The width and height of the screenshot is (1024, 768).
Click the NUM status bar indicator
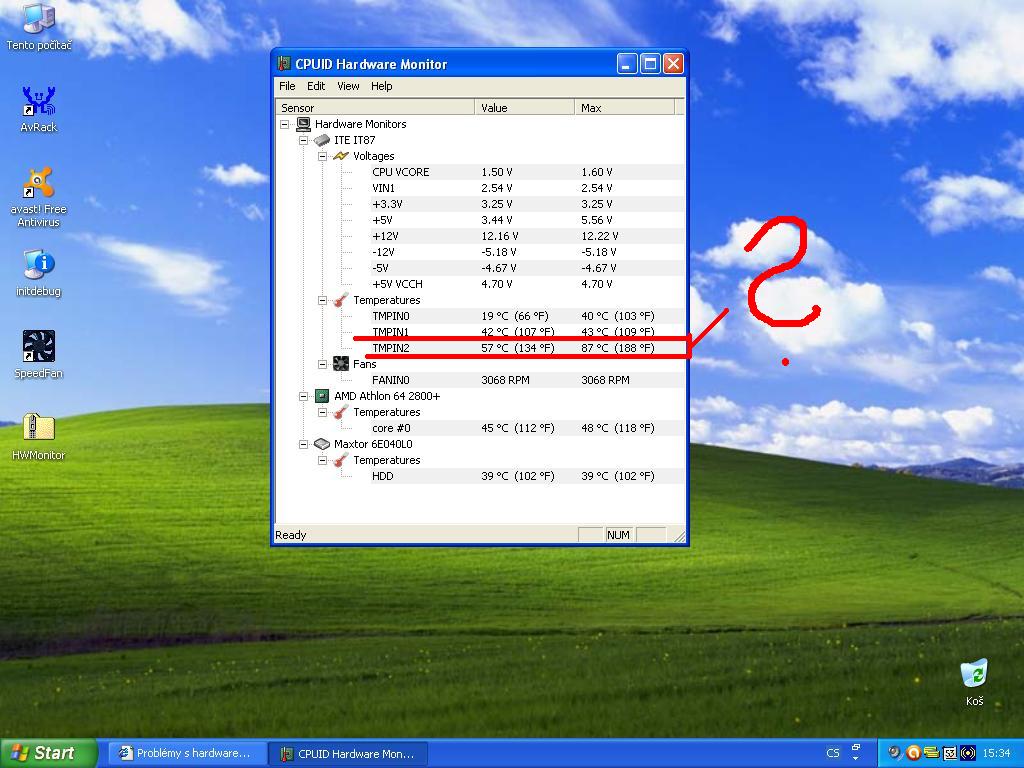pyautogui.click(x=618, y=535)
